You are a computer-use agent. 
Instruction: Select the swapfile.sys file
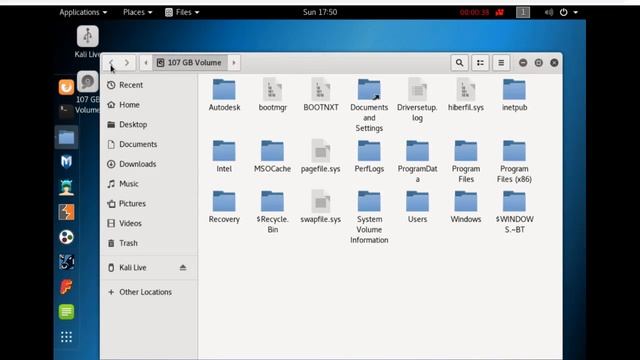tap(321, 207)
